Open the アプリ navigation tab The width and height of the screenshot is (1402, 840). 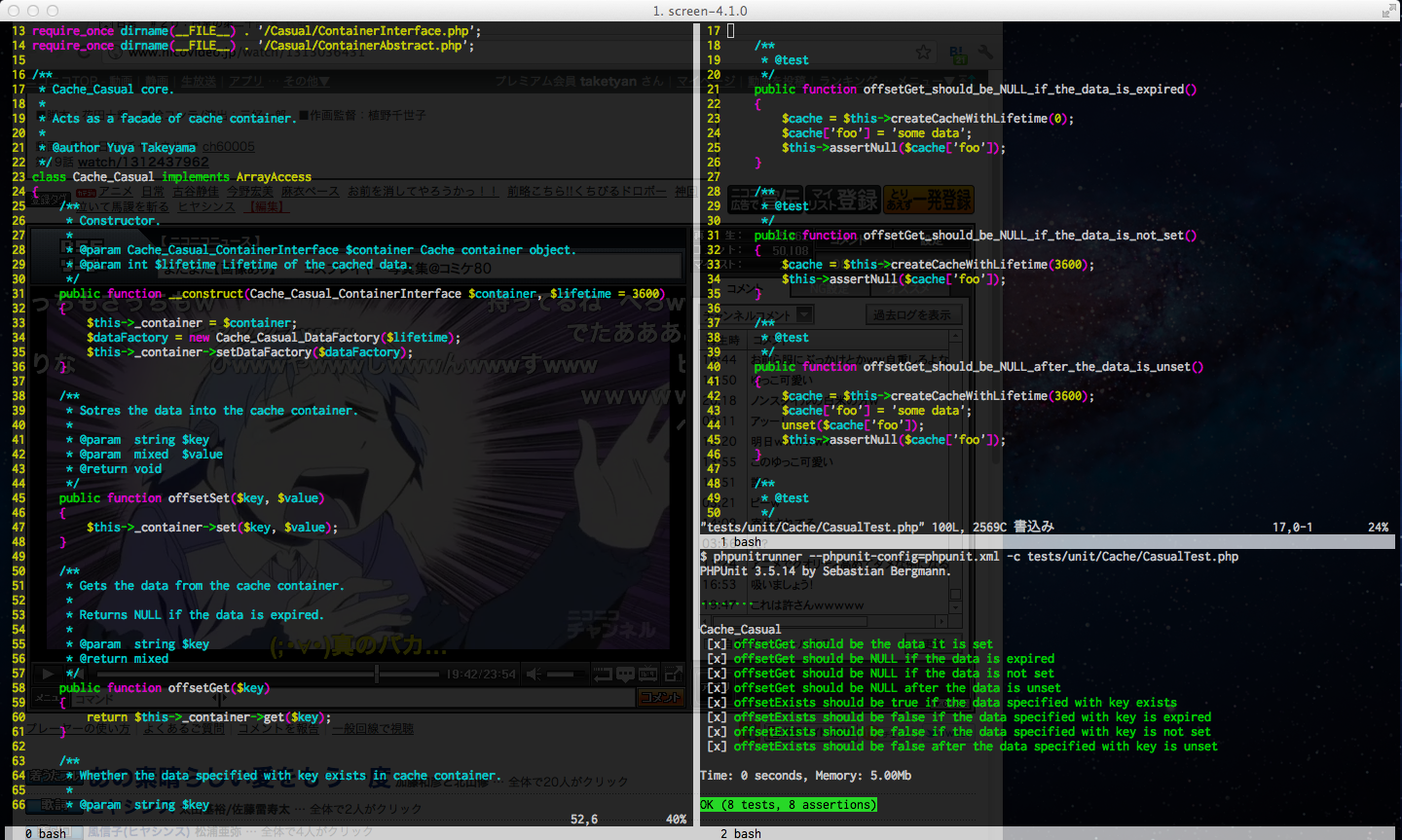(x=246, y=82)
